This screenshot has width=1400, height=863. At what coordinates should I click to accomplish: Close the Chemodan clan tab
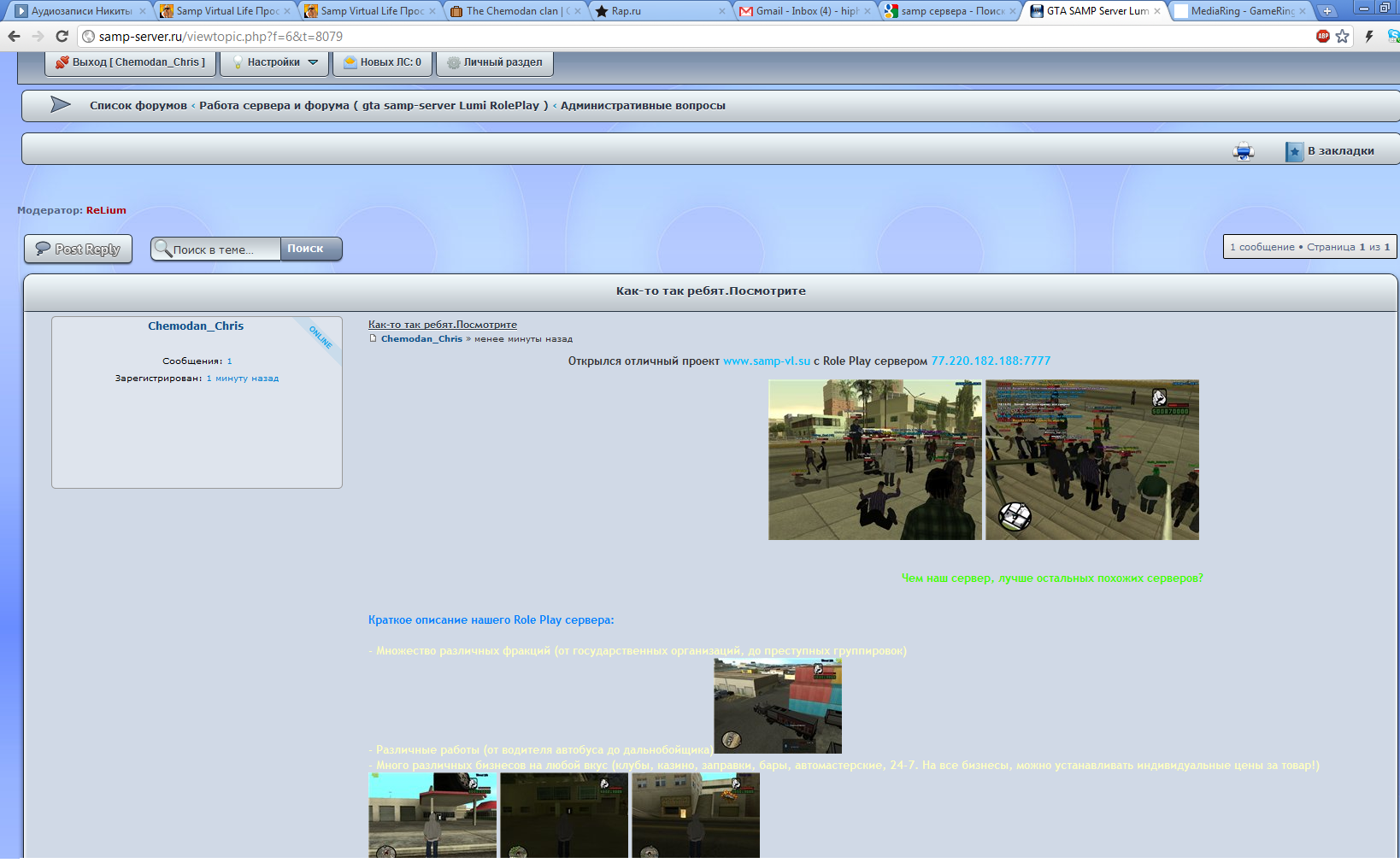pyautogui.click(x=578, y=11)
